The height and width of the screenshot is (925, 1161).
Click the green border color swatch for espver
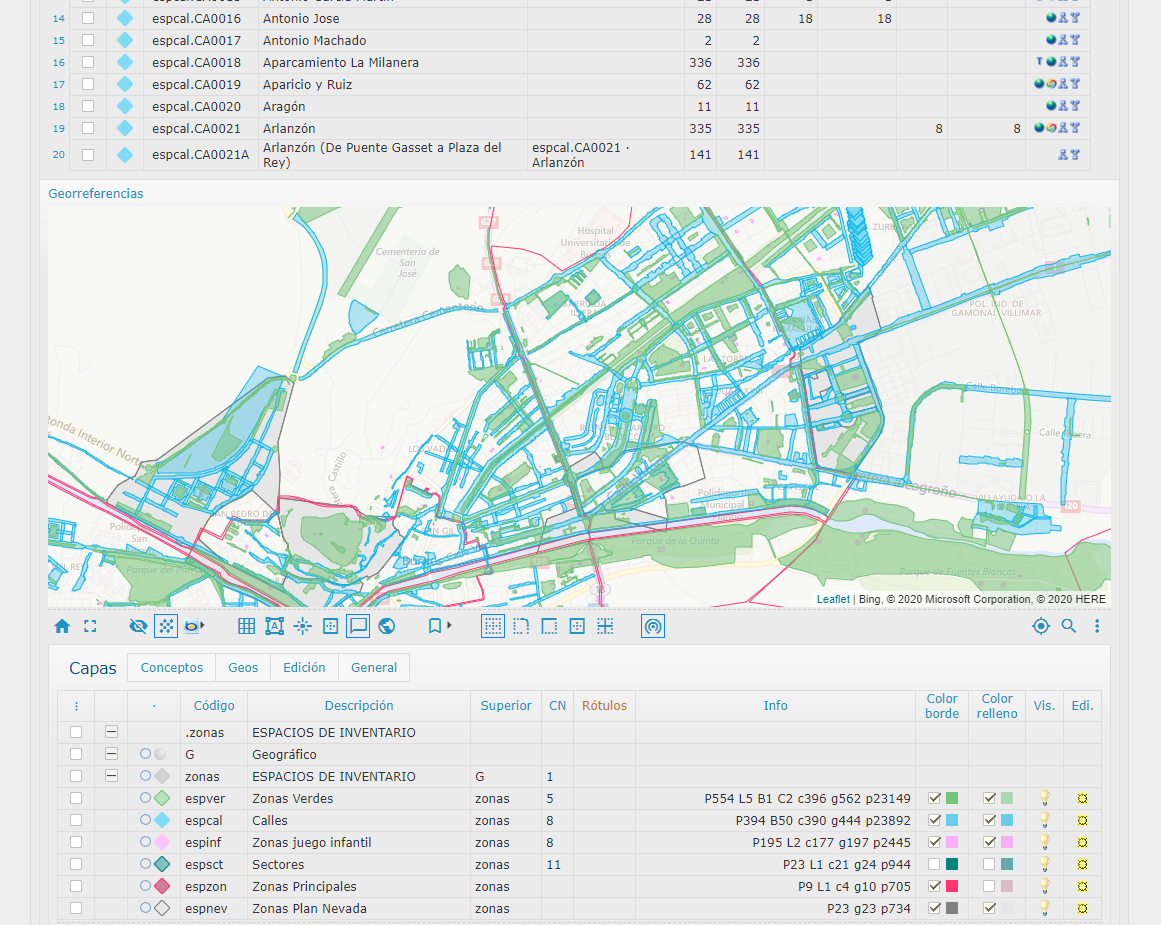tap(952, 798)
